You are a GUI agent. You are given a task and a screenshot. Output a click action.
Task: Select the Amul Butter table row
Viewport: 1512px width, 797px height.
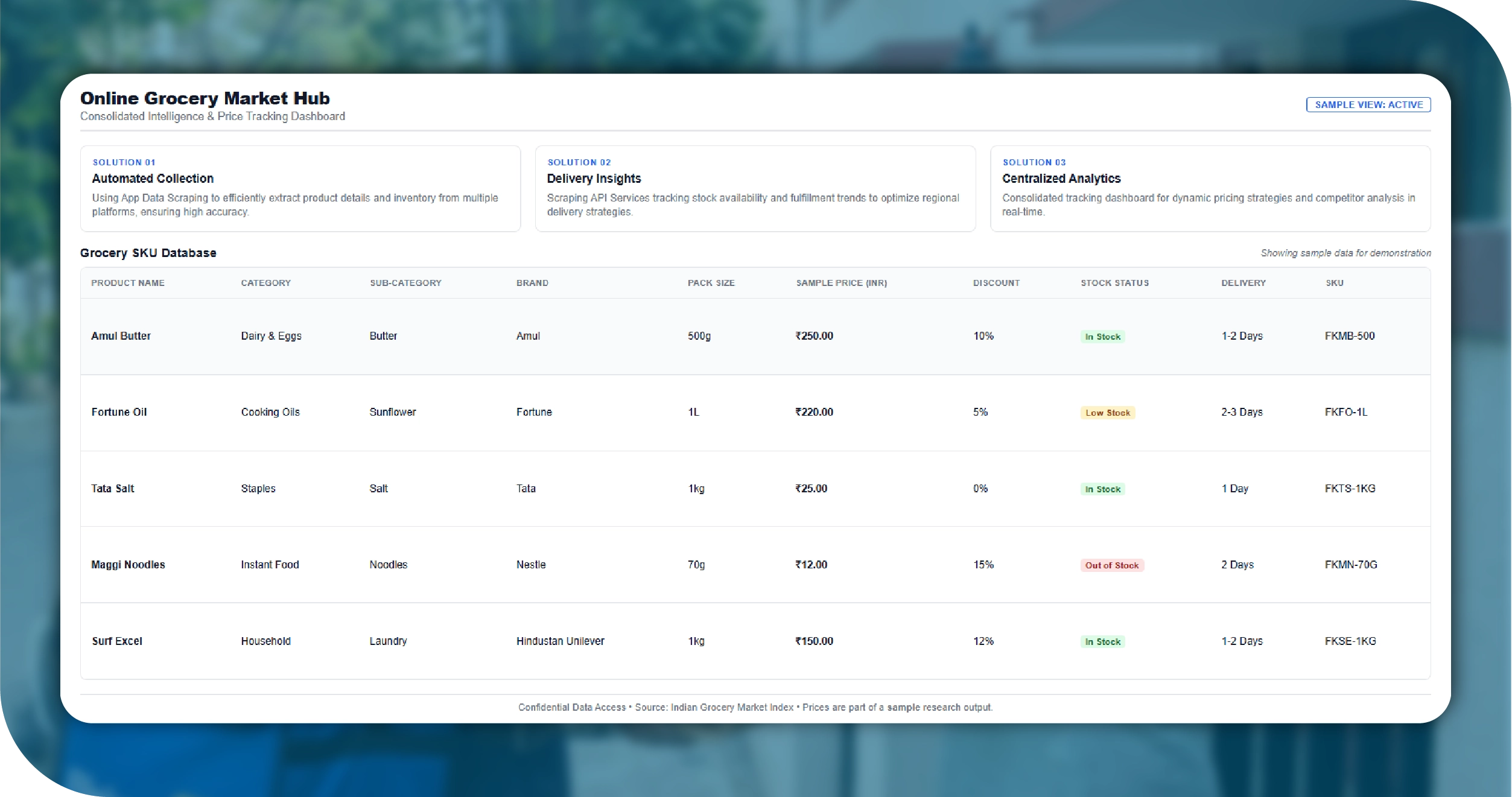(754, 336)
